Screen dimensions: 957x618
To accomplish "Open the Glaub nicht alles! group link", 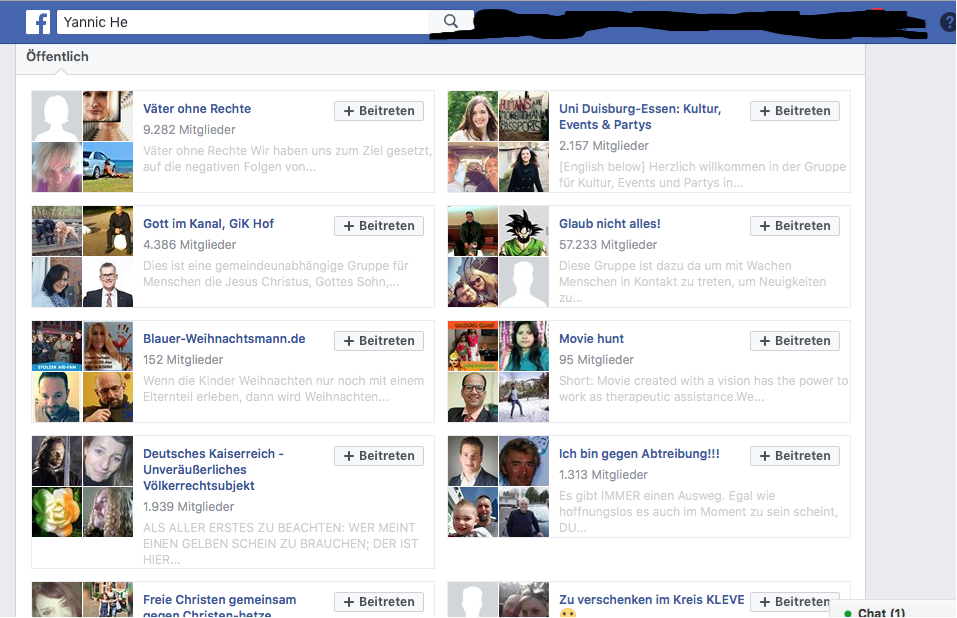I will 610,224.
